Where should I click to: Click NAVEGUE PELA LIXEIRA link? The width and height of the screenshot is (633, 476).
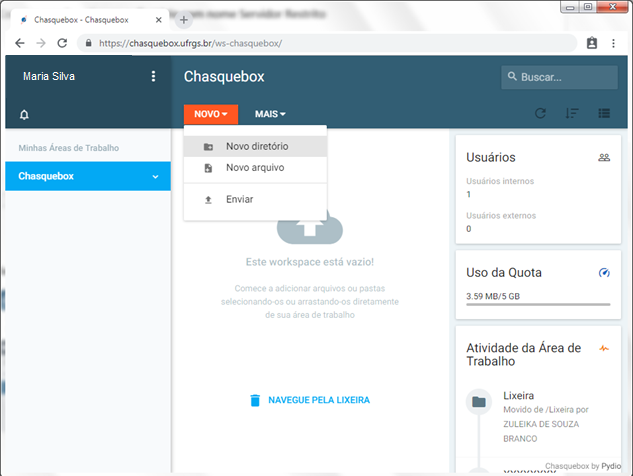pos(319,400)
